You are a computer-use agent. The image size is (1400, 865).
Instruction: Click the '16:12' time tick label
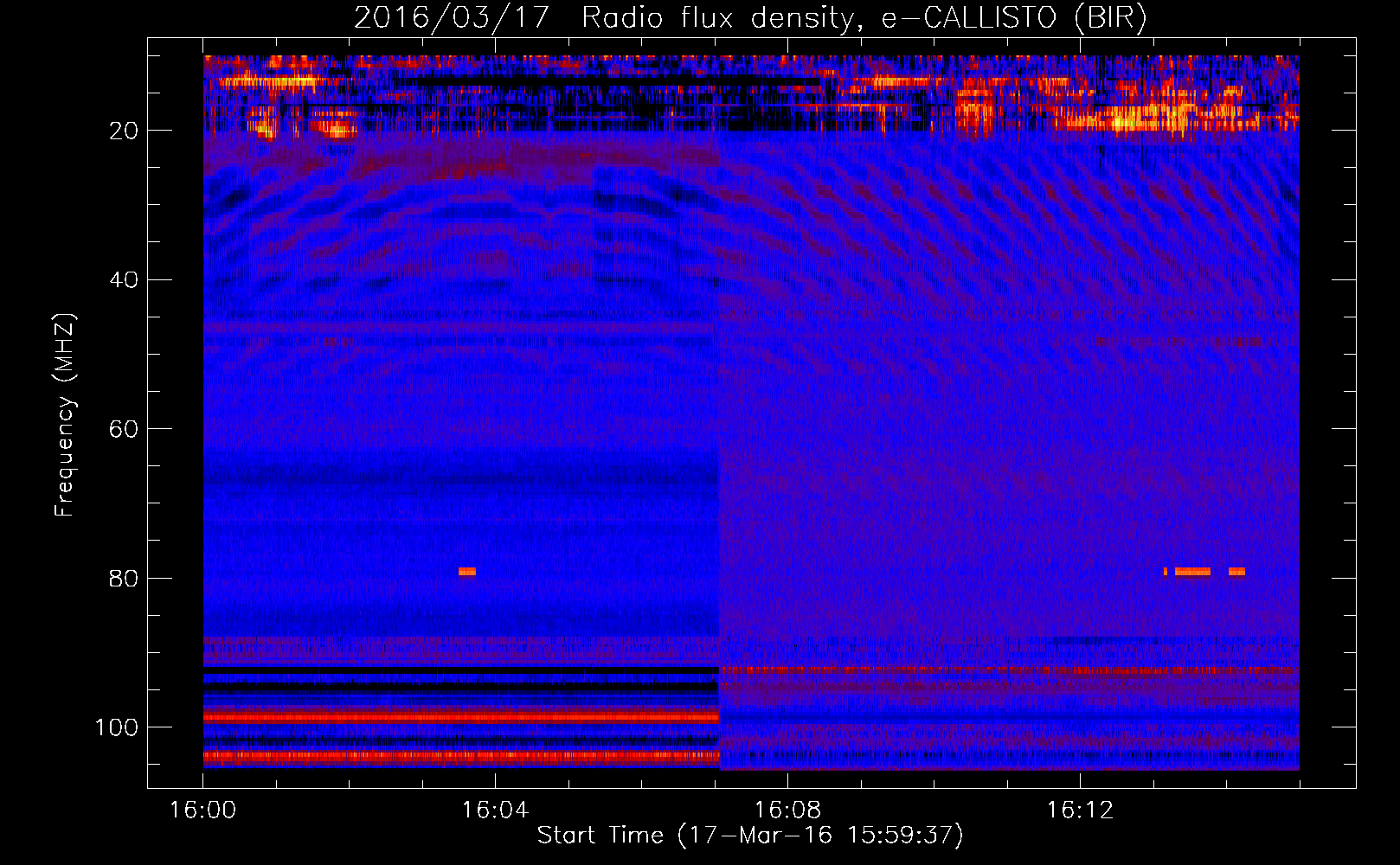click(x=1080, y=810)
